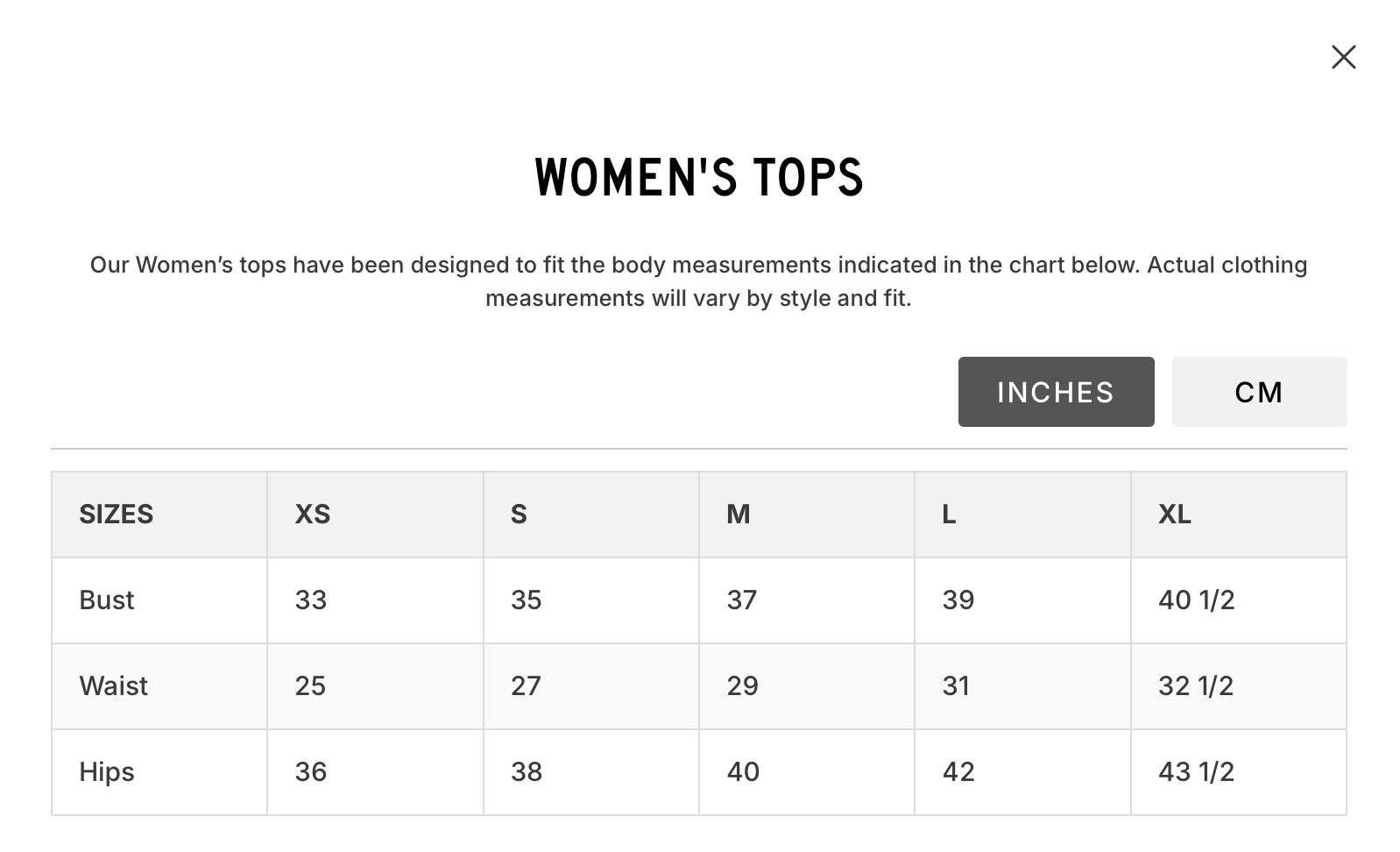Switch measurements to INCHES
The image size is (1400, 852).
point(1056,392)
